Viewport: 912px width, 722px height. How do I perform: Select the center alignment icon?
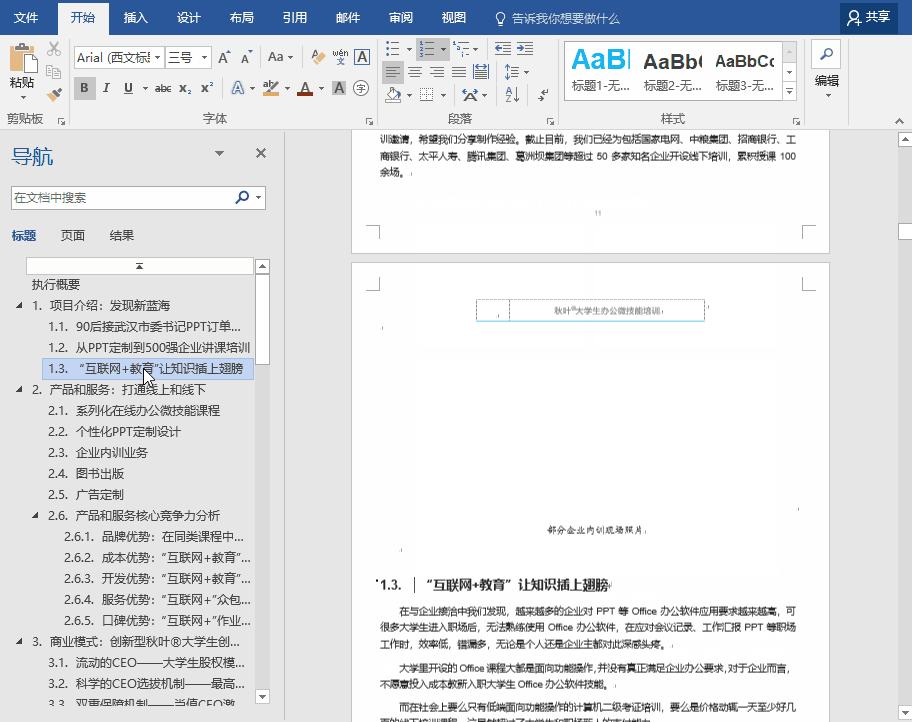(x=415, y=72)
